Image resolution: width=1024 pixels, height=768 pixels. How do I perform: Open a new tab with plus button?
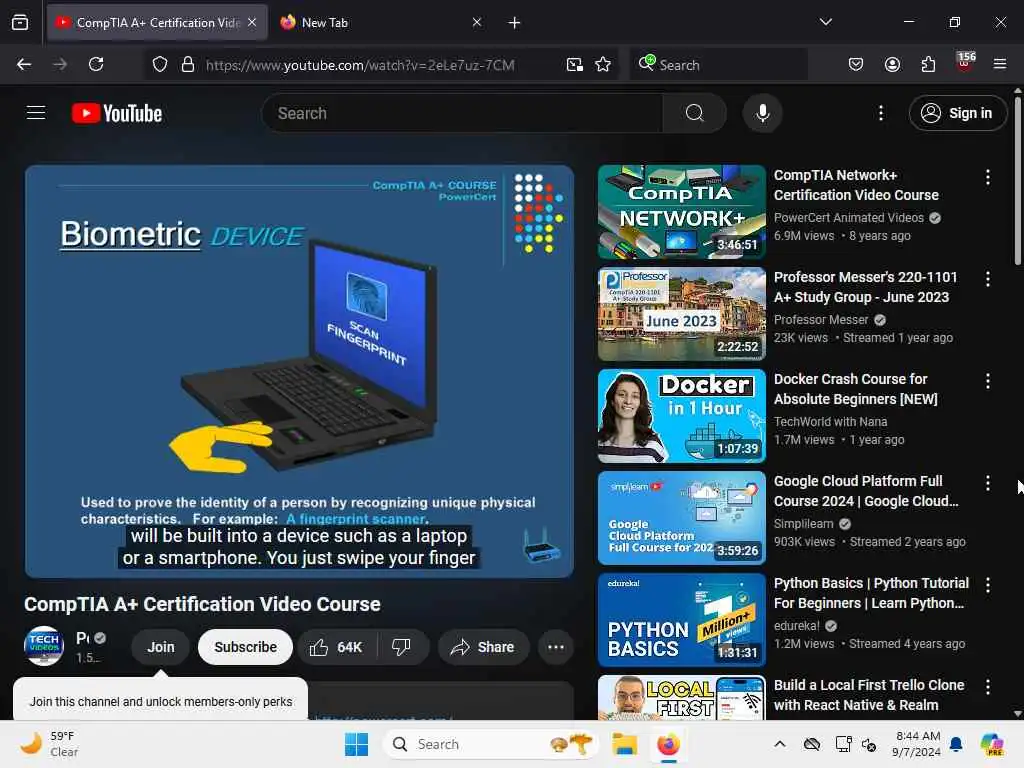[515, 23]
